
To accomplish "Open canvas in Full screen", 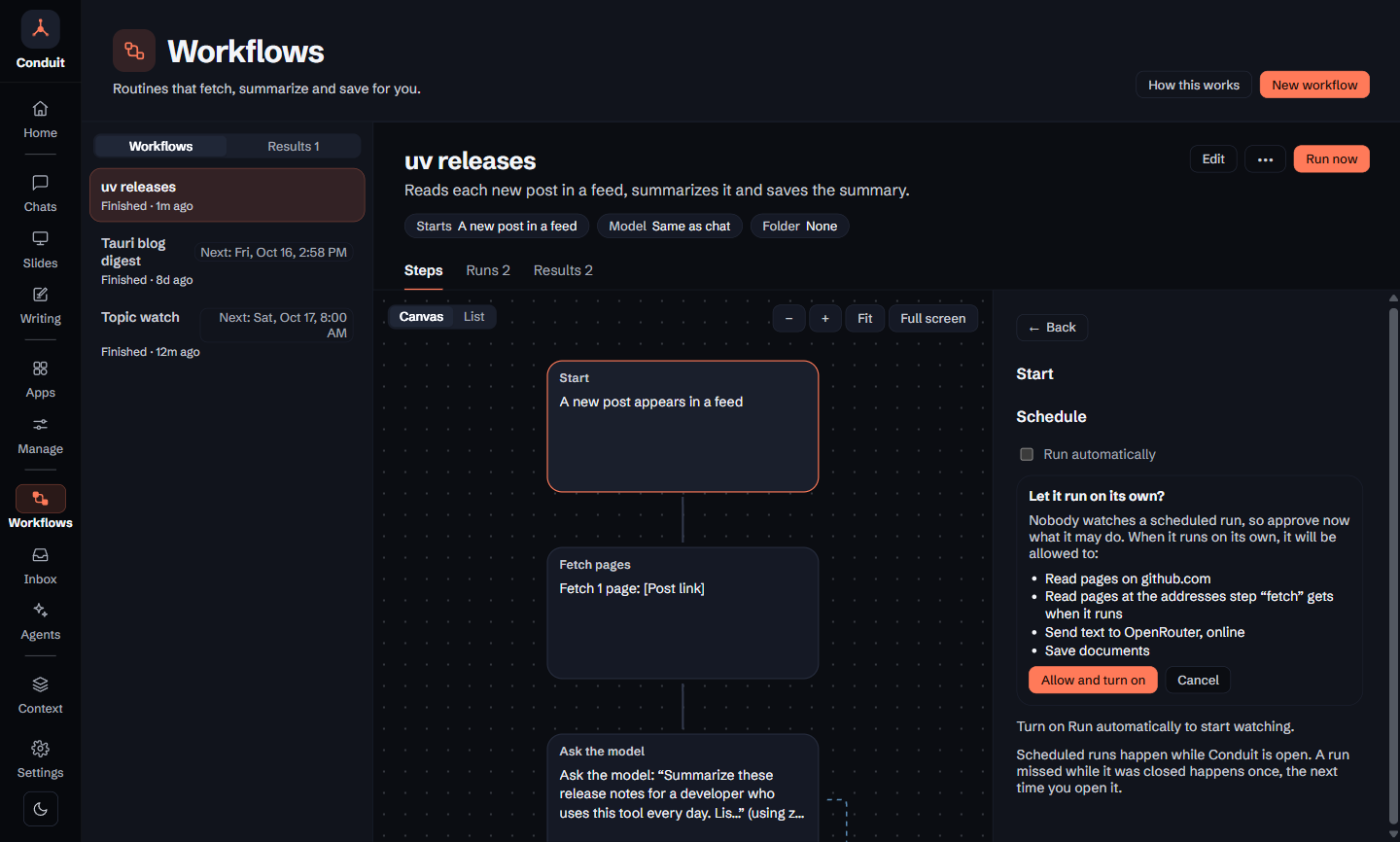I will [x=933, y=318].
